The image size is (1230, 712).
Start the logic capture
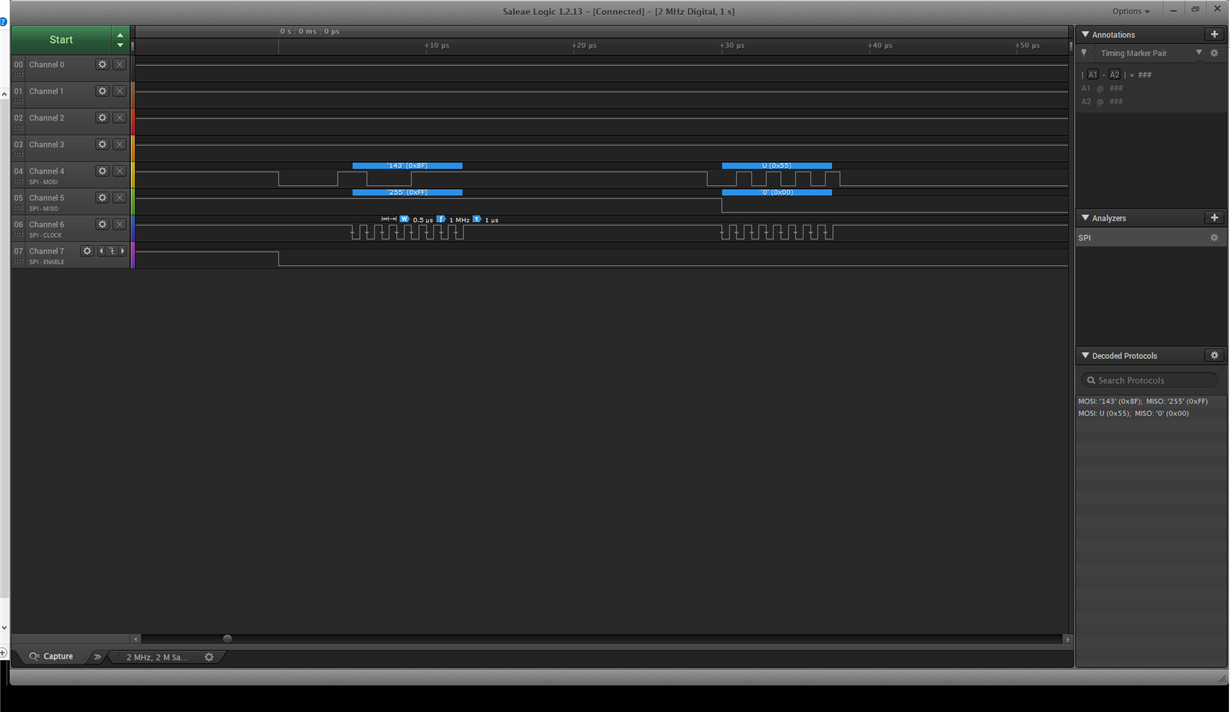(61, 40)
